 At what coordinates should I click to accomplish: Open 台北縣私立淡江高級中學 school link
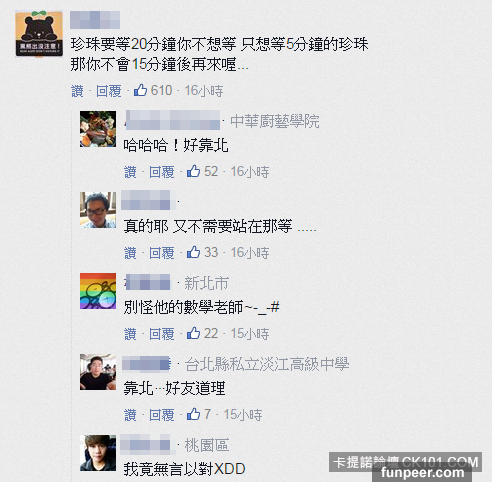[267, 364]
